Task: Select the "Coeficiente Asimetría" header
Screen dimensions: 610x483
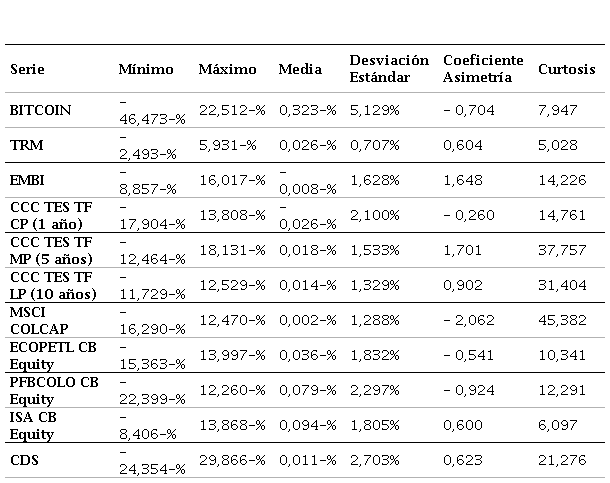Action: (484, 69)
